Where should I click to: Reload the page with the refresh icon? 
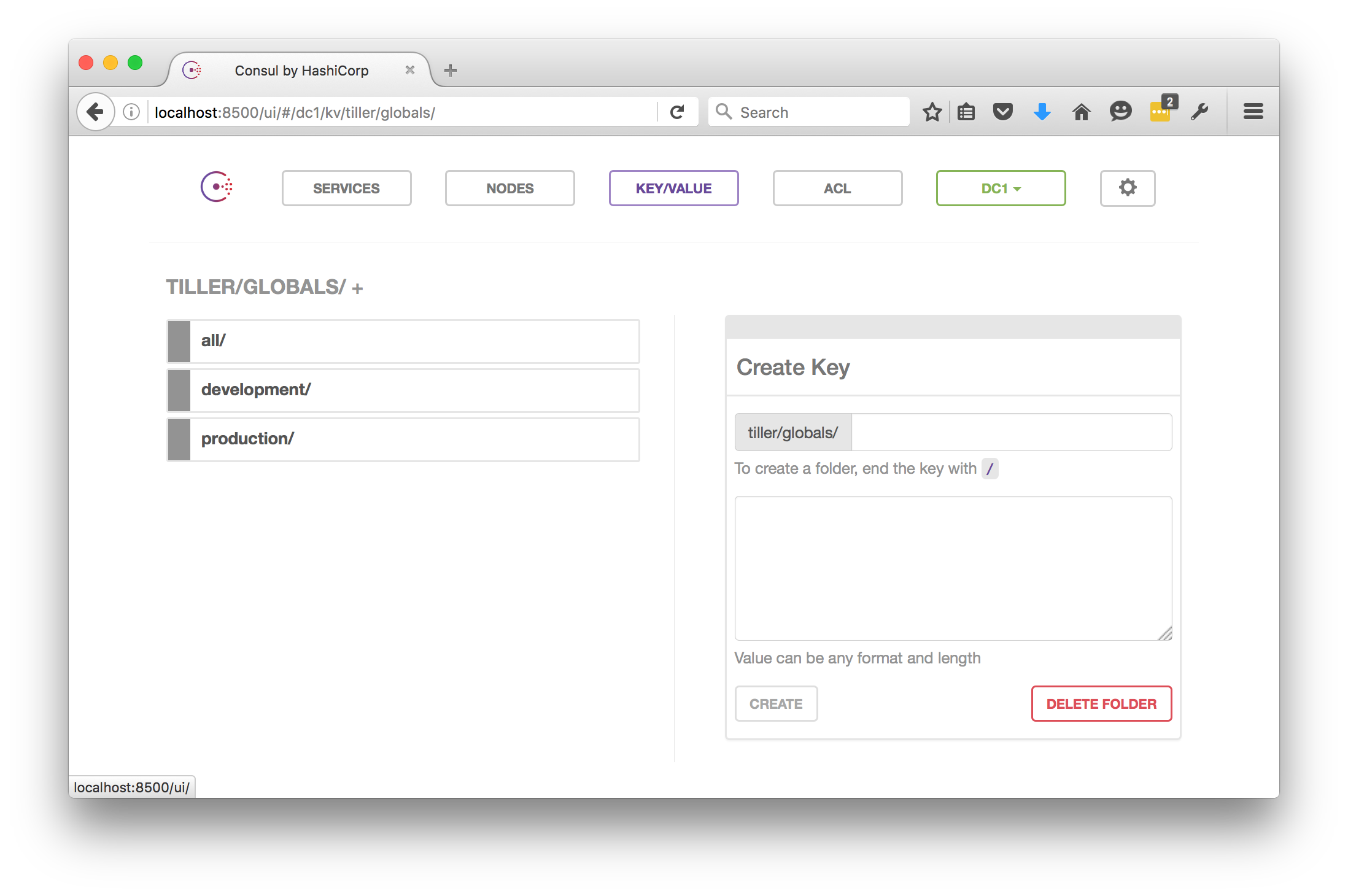coord(677,112)
